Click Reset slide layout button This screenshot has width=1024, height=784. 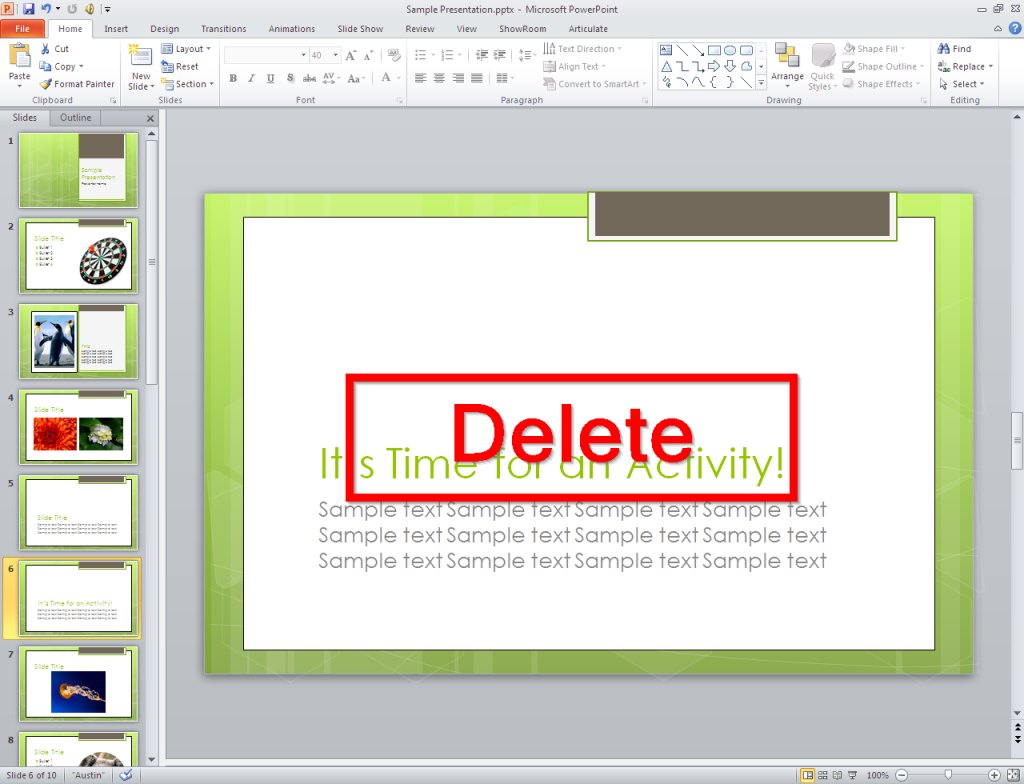pos(183,66)
